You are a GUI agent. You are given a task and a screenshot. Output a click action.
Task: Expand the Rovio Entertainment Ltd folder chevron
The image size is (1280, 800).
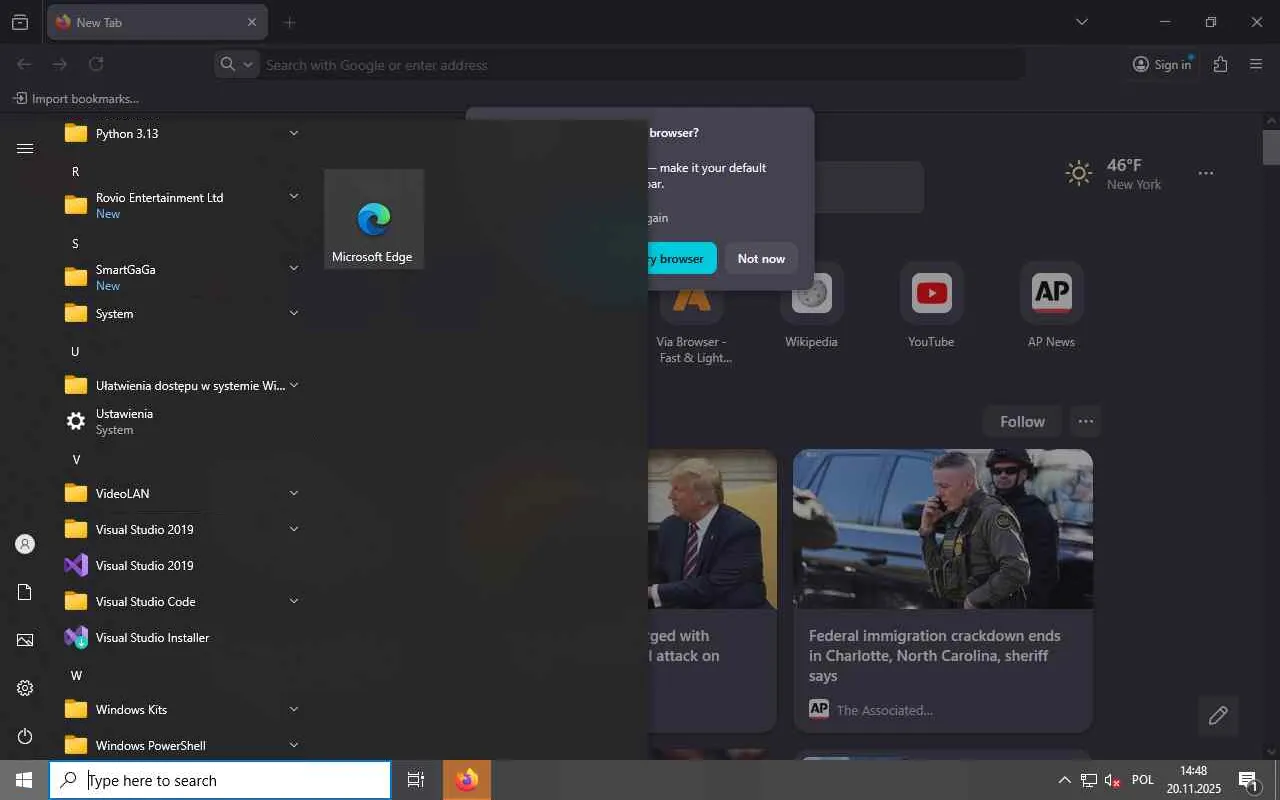point(294,197)
